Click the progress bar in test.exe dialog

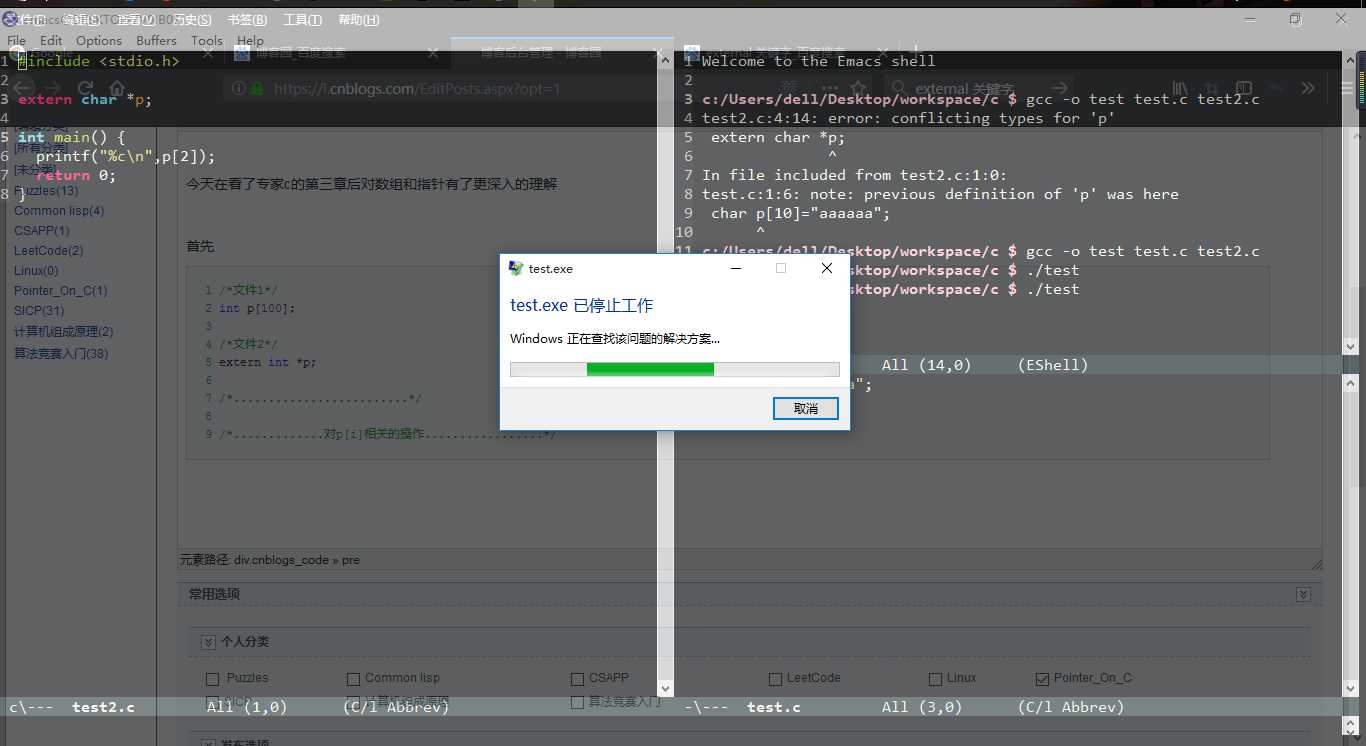(x=675, y=369)
